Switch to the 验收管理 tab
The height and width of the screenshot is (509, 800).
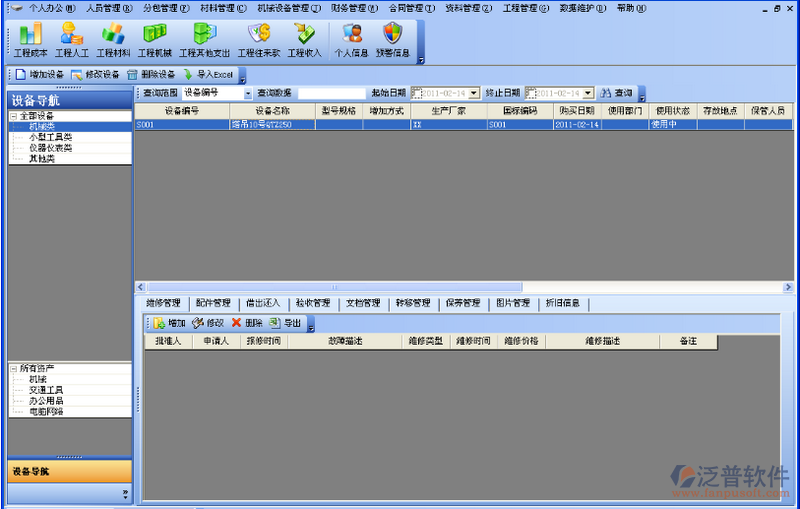[313, 303]
